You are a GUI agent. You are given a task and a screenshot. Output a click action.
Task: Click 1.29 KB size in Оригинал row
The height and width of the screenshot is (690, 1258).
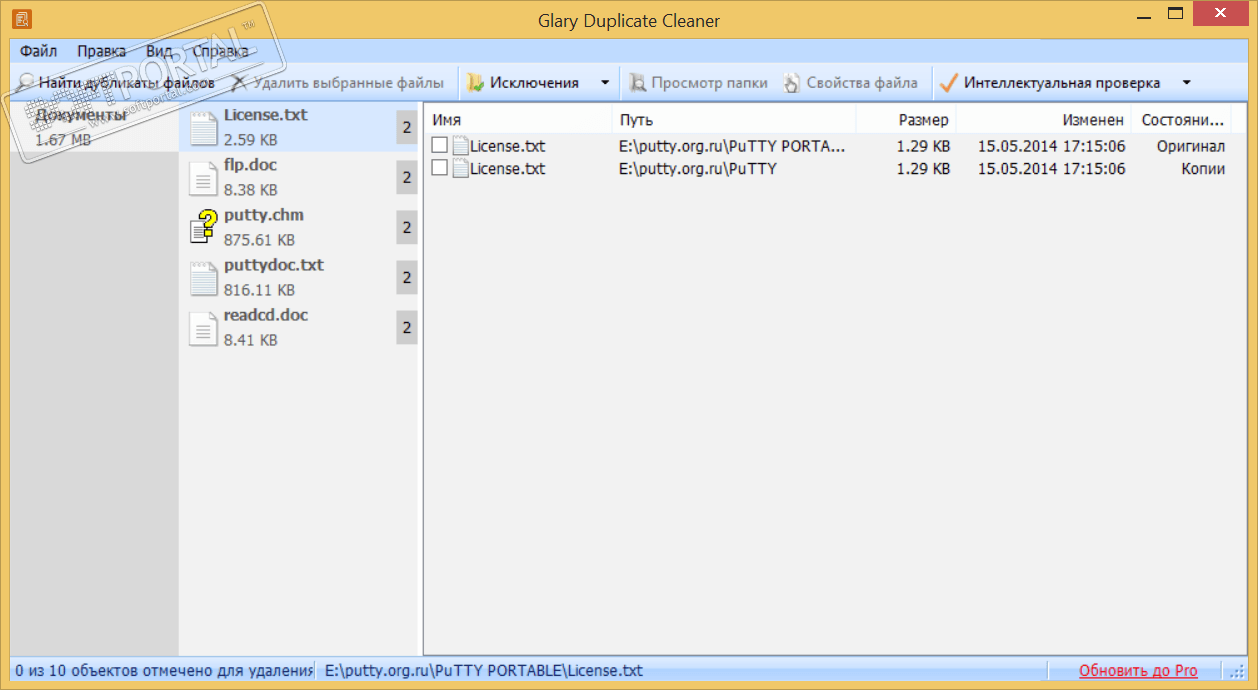(923, 146)
